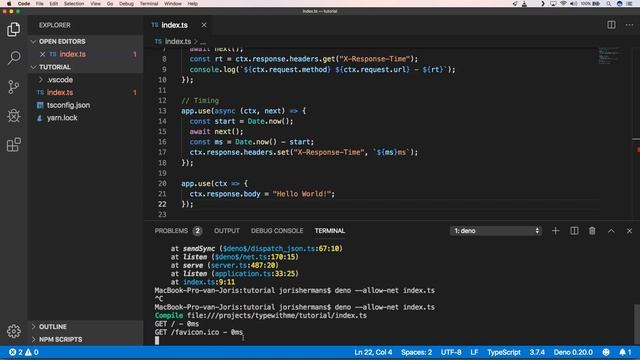This screenshot has height=360, width=640.
Task: Open the Extensions view
Action: tap(13, 144)
